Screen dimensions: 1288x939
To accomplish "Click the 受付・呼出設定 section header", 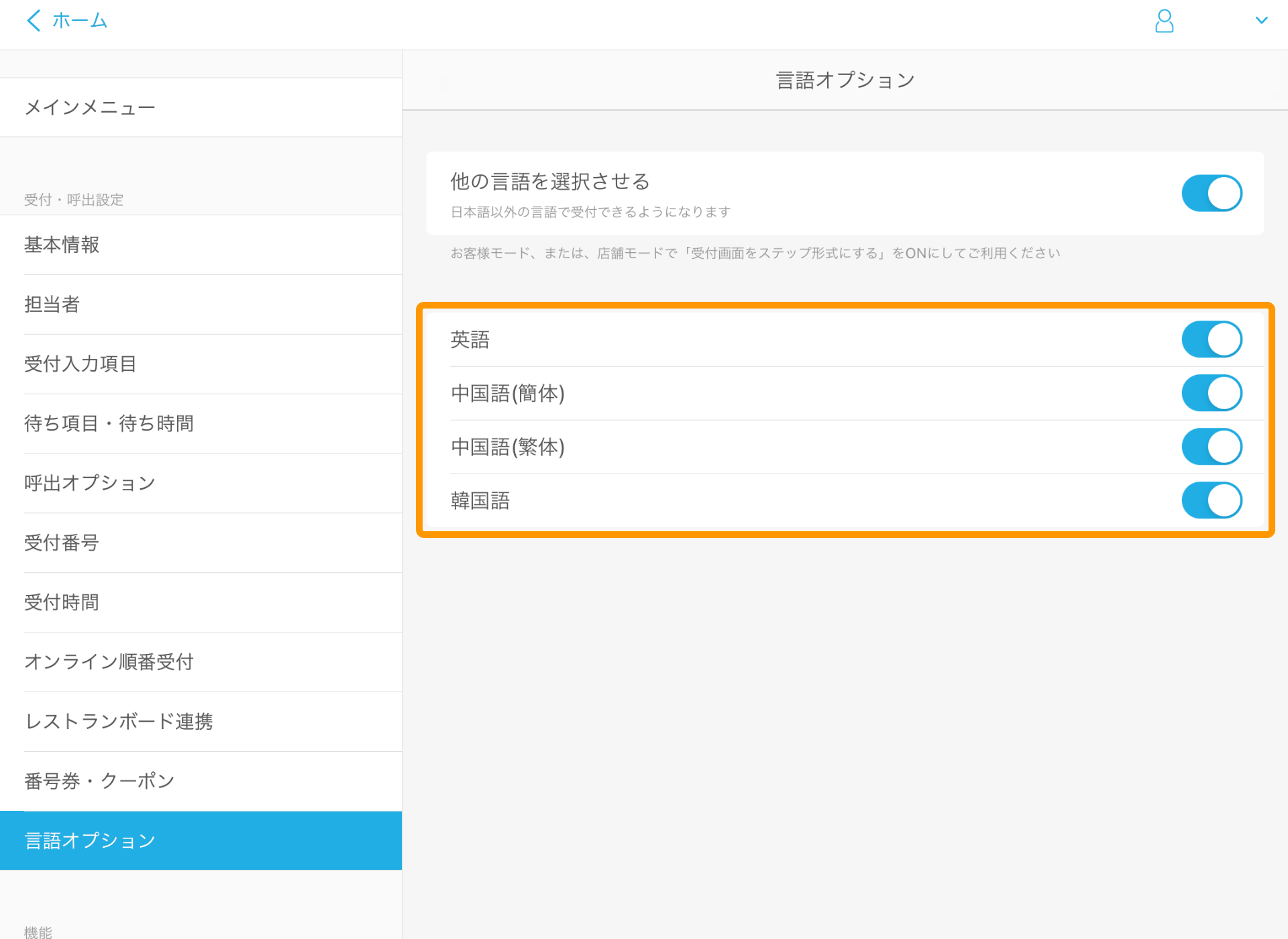I will coord(74,200).
